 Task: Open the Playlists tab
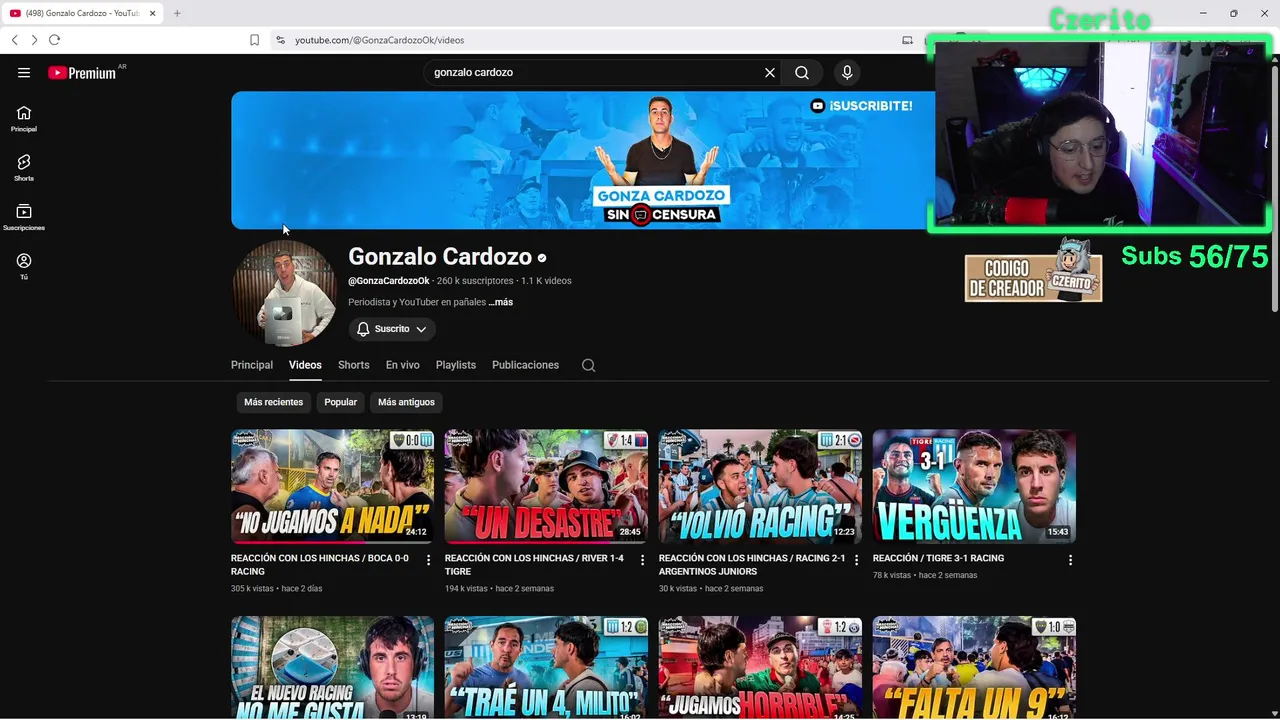click(x=456, y=365)
